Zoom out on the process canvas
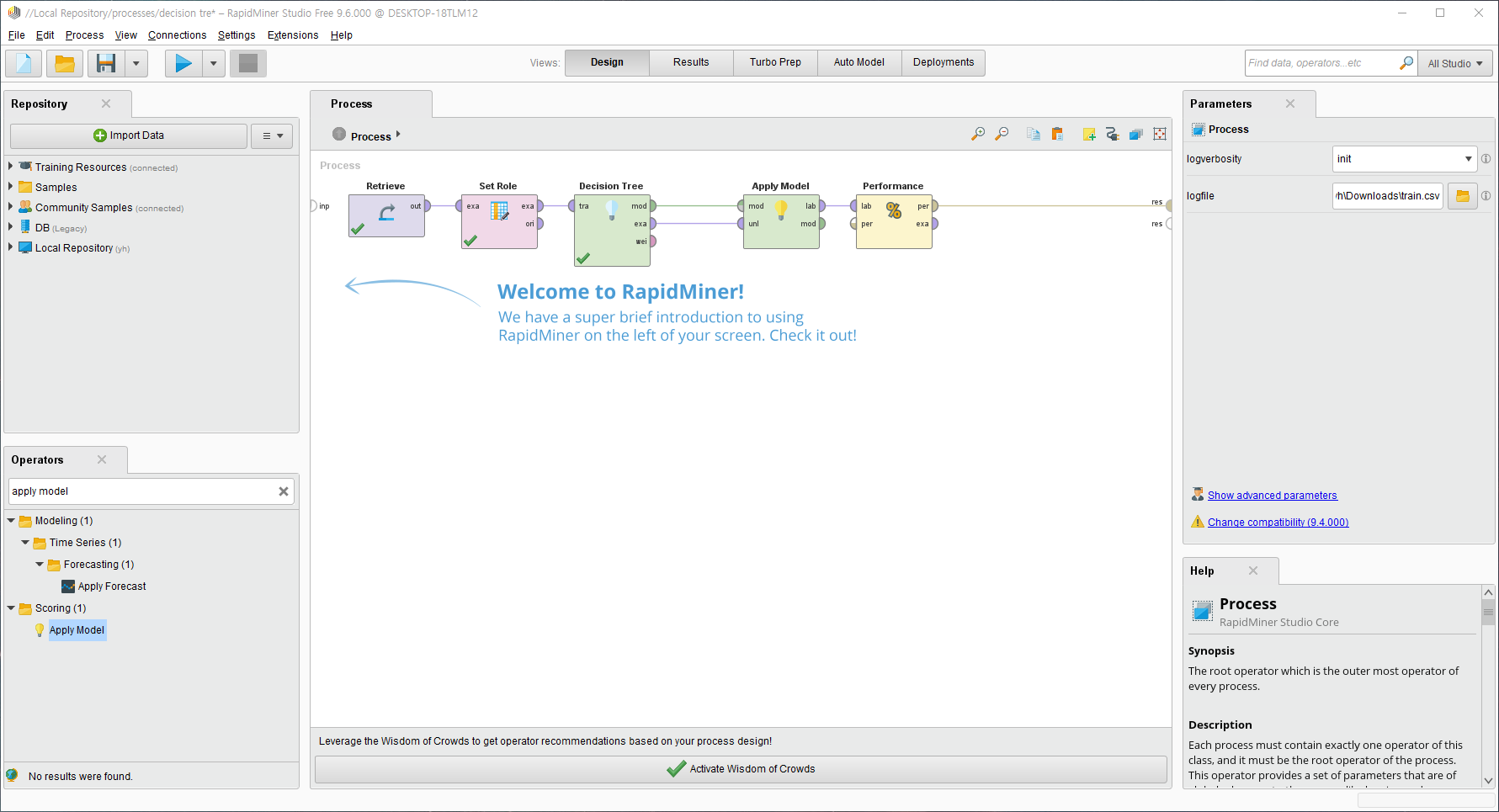Viewport: 1499px width, 812px height. tap(1002, 134)
